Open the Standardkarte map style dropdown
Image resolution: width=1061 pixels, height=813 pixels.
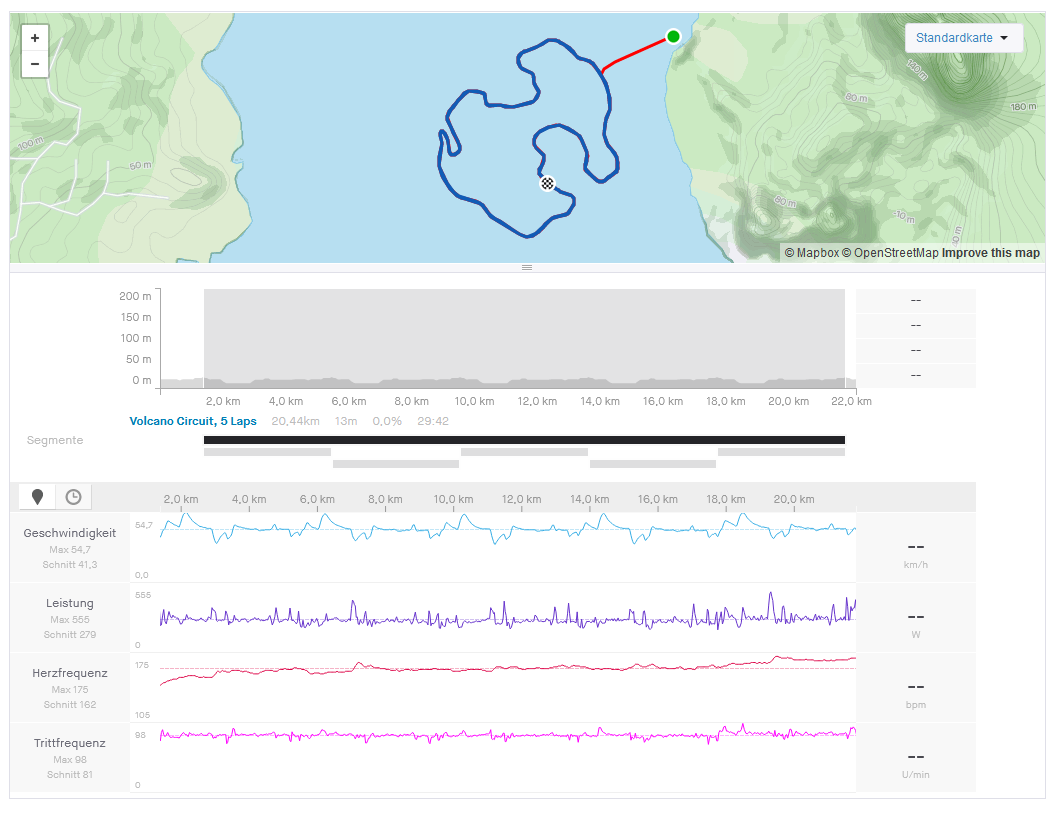click(963, 38)
